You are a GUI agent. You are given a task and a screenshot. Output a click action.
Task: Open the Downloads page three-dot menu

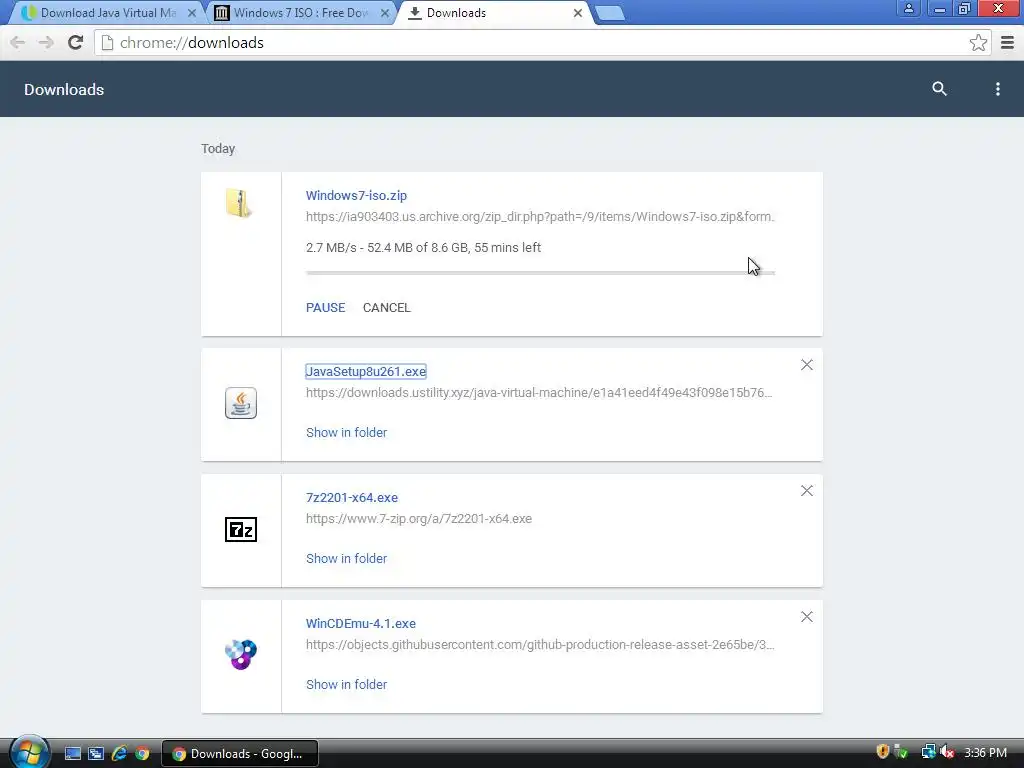pos(997,89)
